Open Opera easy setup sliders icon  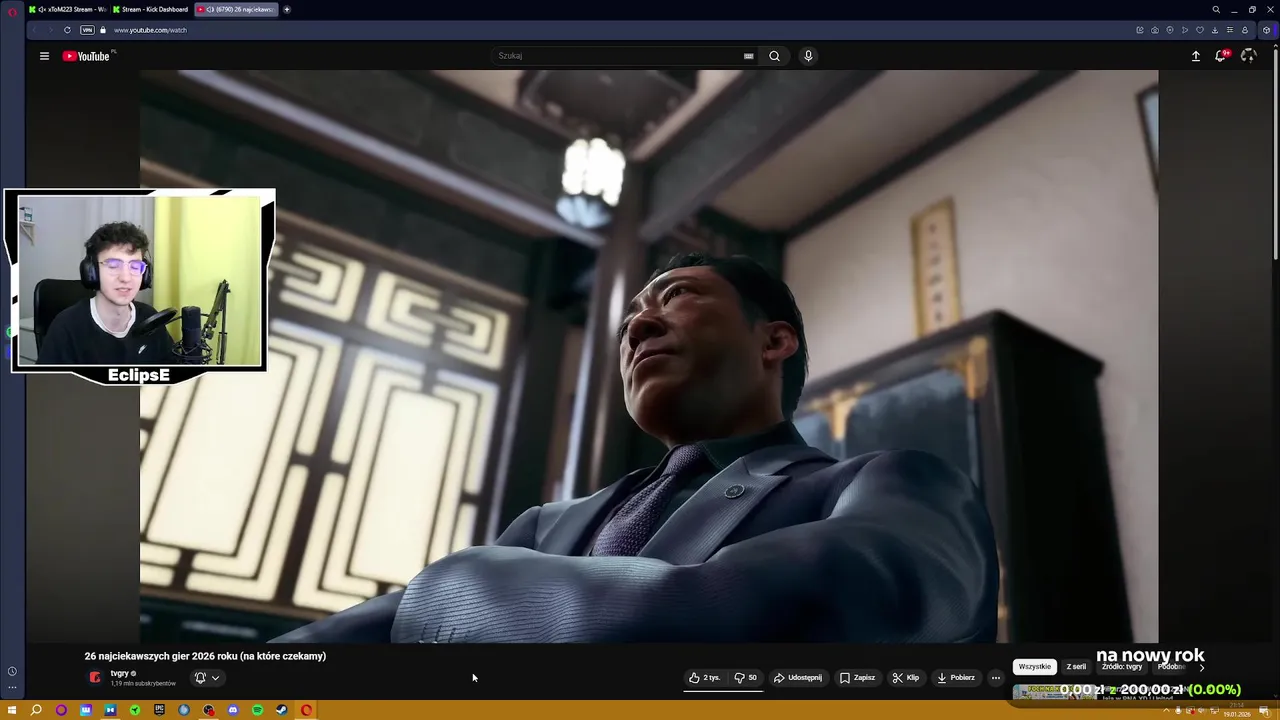click(1230, 30)
